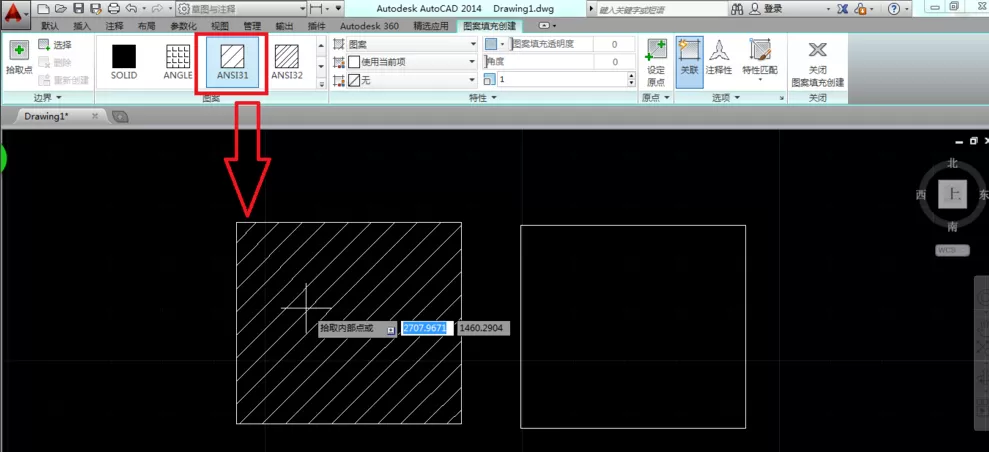Open the workspace selector 草图与注释 dropdown
The width and height of the screenshot is (989, 452).
click(242, 9)
